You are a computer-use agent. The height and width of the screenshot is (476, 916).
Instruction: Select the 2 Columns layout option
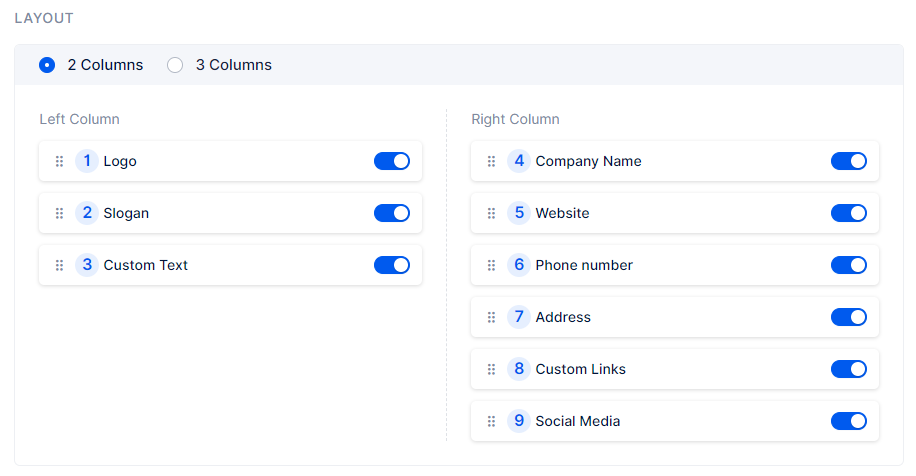click(x=47, y=65)
